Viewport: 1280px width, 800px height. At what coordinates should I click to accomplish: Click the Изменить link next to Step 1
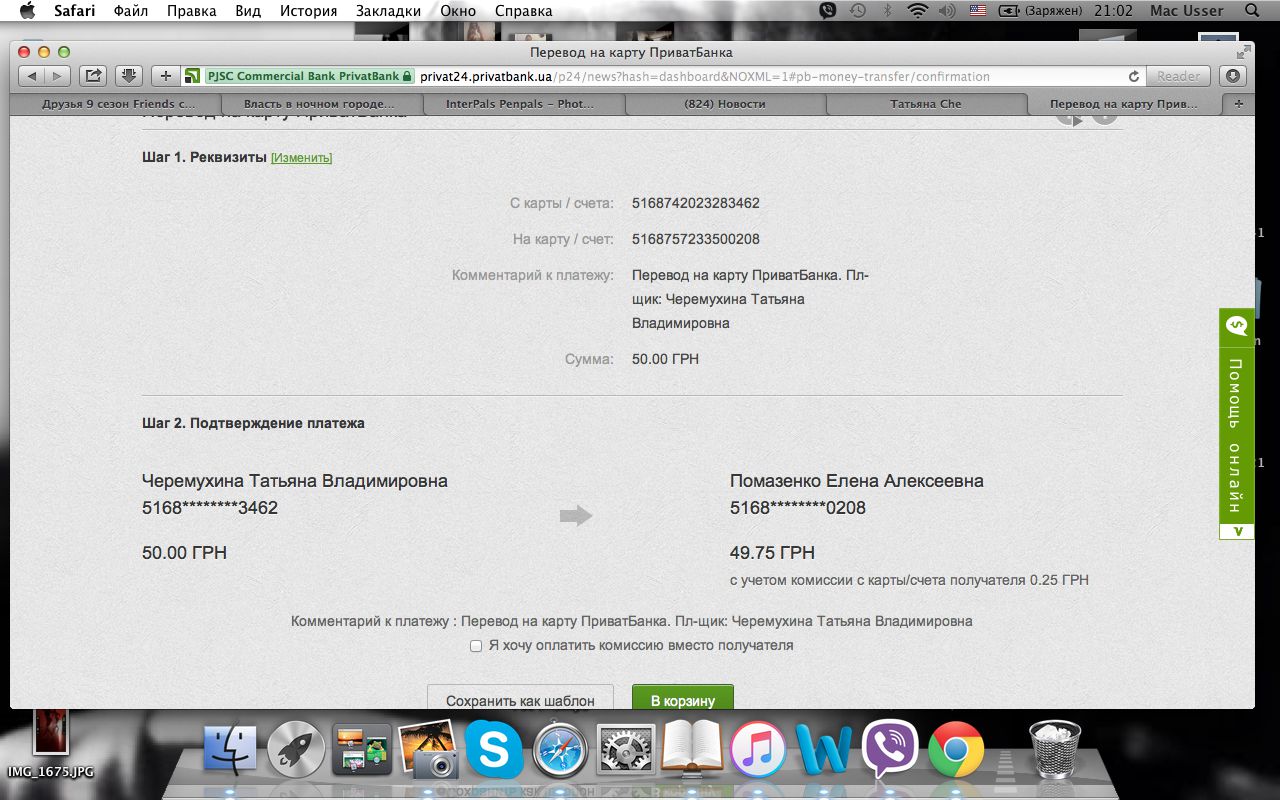[x=301, y=158]
